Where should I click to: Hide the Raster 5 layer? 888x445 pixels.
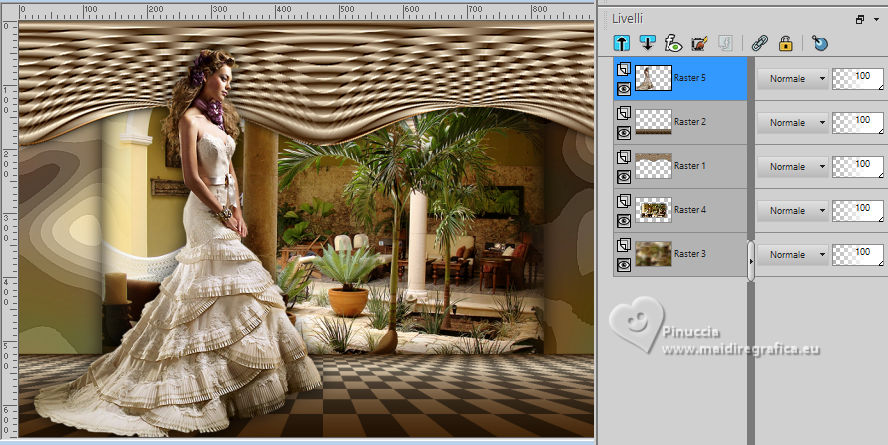(623, 88)
